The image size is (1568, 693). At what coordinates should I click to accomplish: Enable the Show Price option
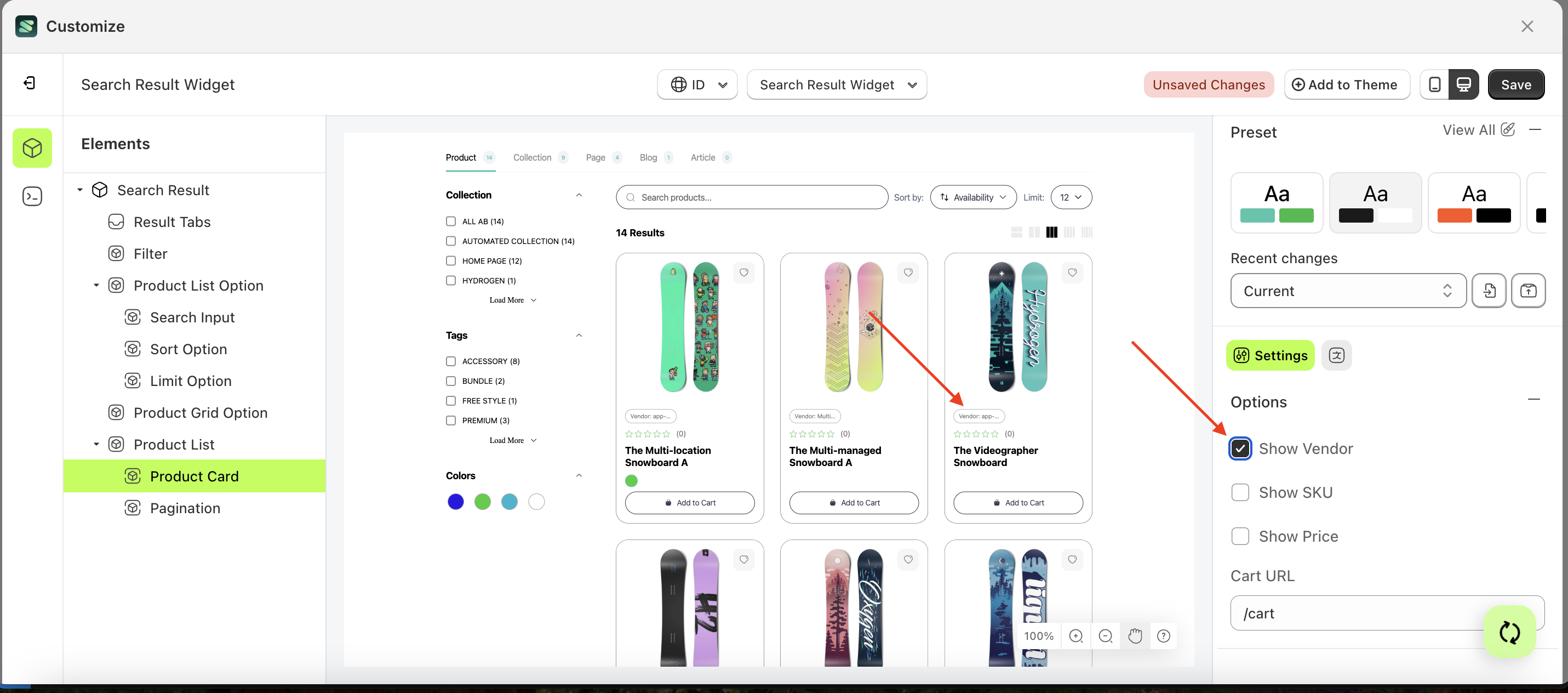1240,536
